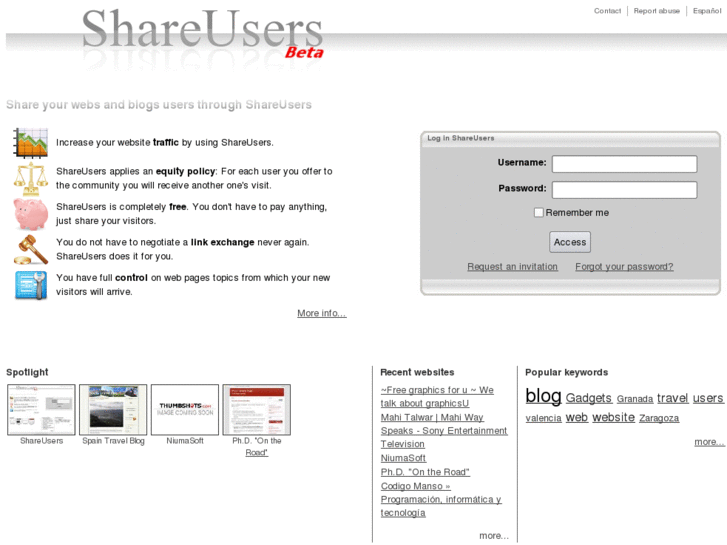Select the valencia keyword

pyautogui.click(x=543, y=418)
